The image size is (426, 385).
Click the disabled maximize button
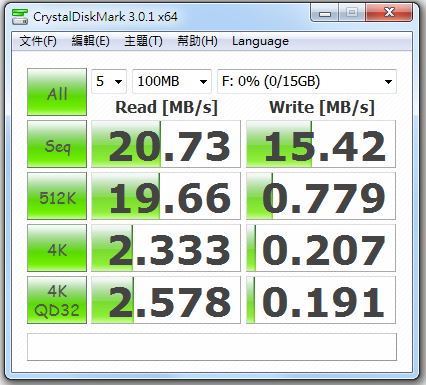[352, 13]
